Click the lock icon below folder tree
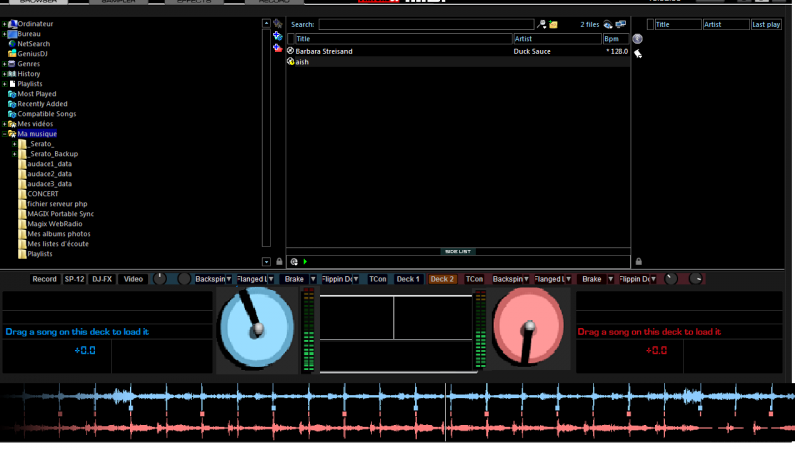 pyautogui.click(x=279, y=261)
